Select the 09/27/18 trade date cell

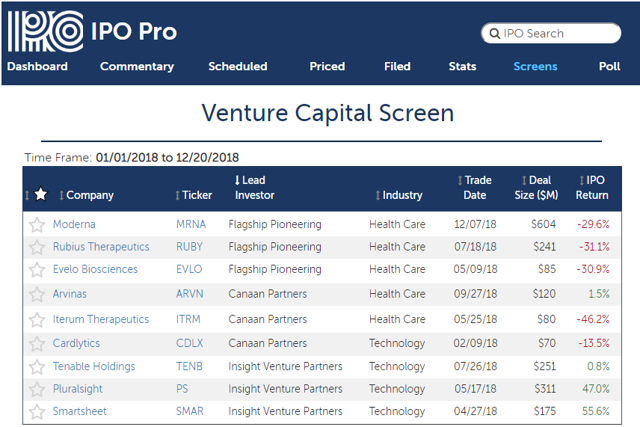pyautogui.click(x=476, y=294)
